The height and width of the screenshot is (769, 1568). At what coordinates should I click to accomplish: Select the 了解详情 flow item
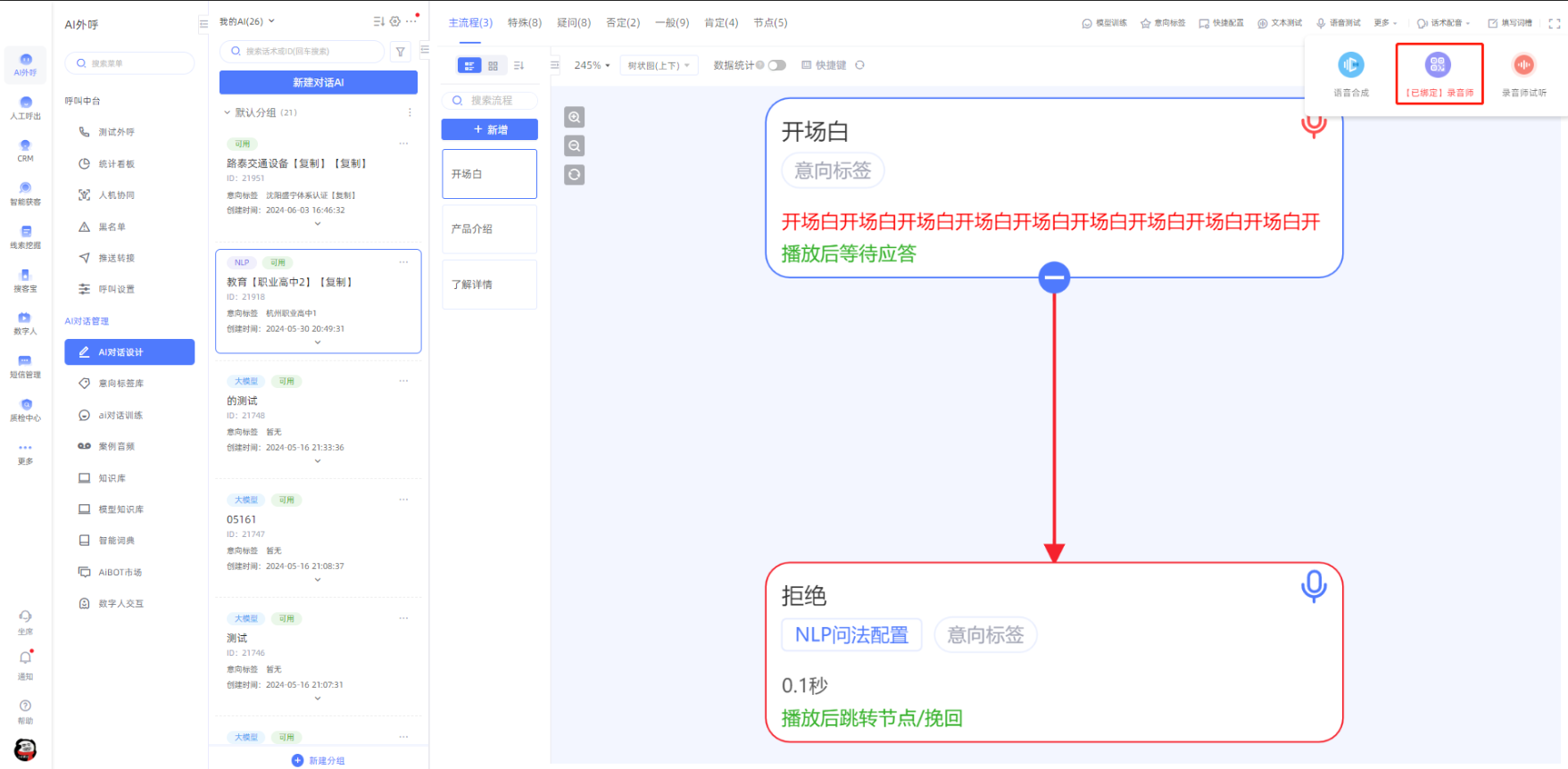click(x=490, y=285)
